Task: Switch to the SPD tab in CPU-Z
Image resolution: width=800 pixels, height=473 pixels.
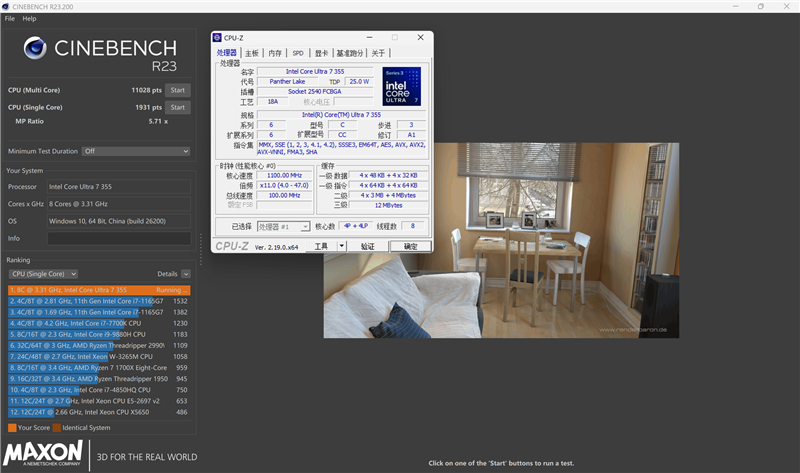Action: 298,53
